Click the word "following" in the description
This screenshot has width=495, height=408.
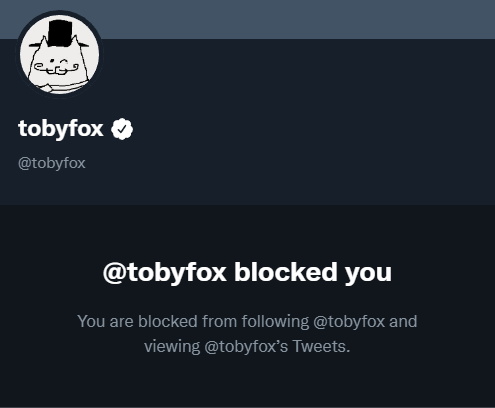[x=275, y=322]
